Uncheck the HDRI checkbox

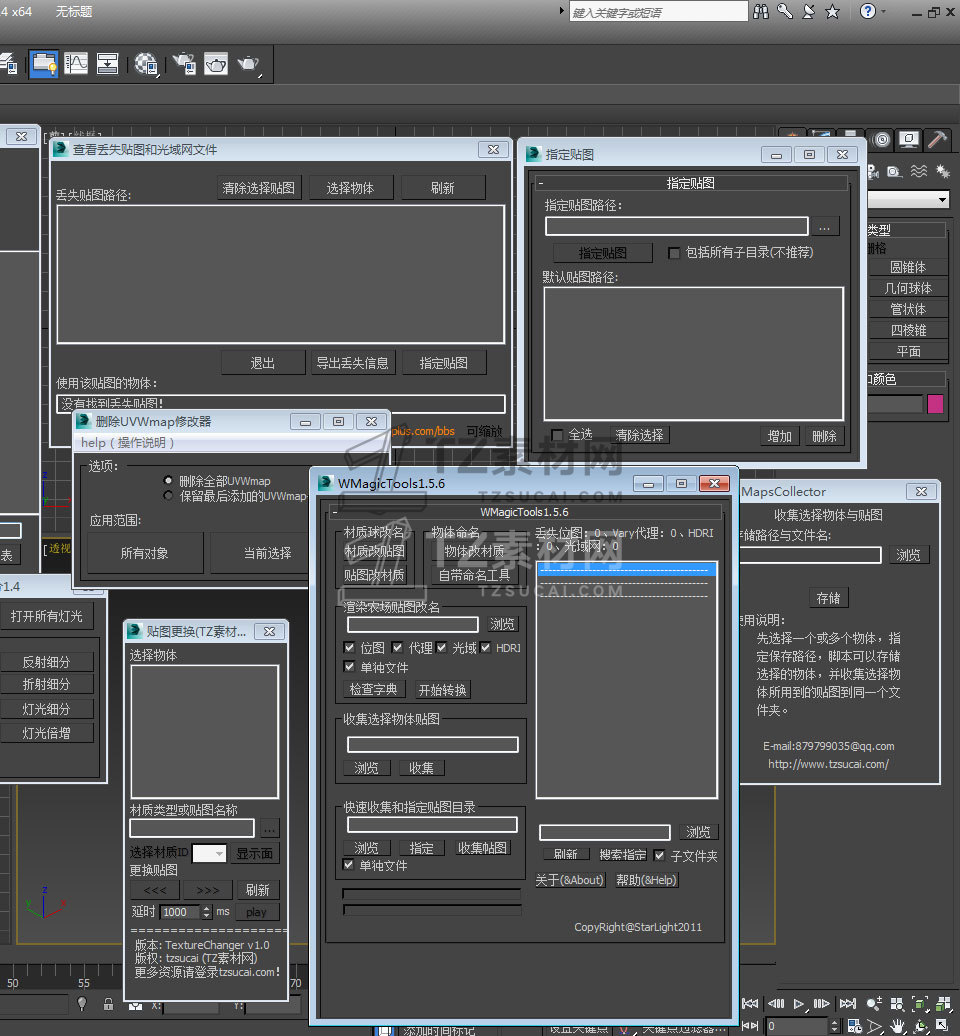coord(486,648)
